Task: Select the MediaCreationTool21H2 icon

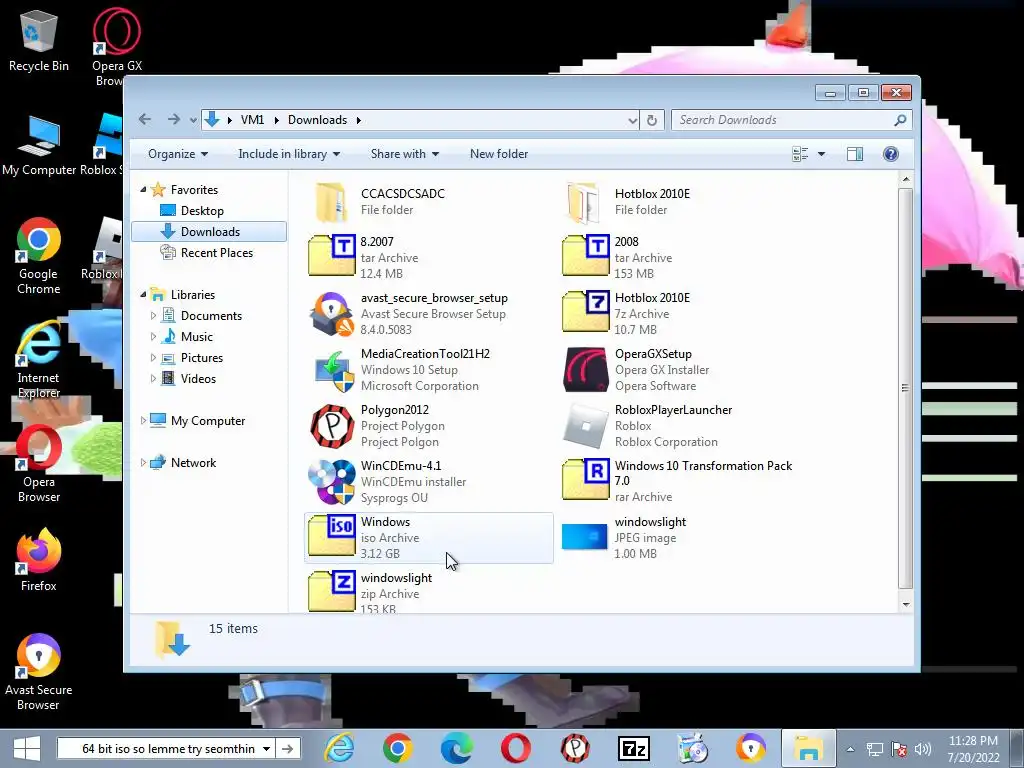Action: click(x=333, y=370)
